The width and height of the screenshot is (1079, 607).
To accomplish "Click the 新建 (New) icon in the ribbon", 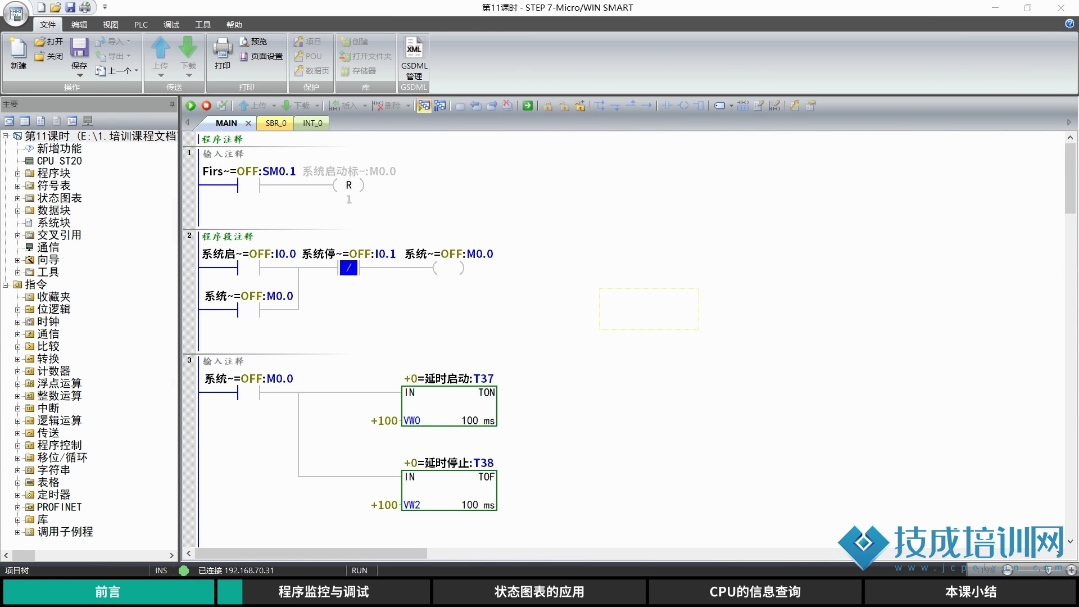I will pyautogui.click(x=18, y=52).
